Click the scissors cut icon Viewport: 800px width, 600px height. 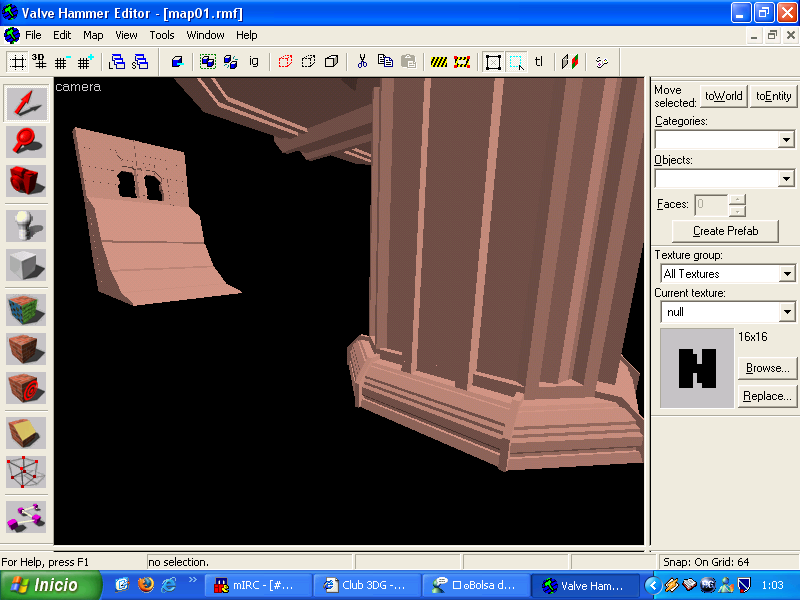coord(362,62)
